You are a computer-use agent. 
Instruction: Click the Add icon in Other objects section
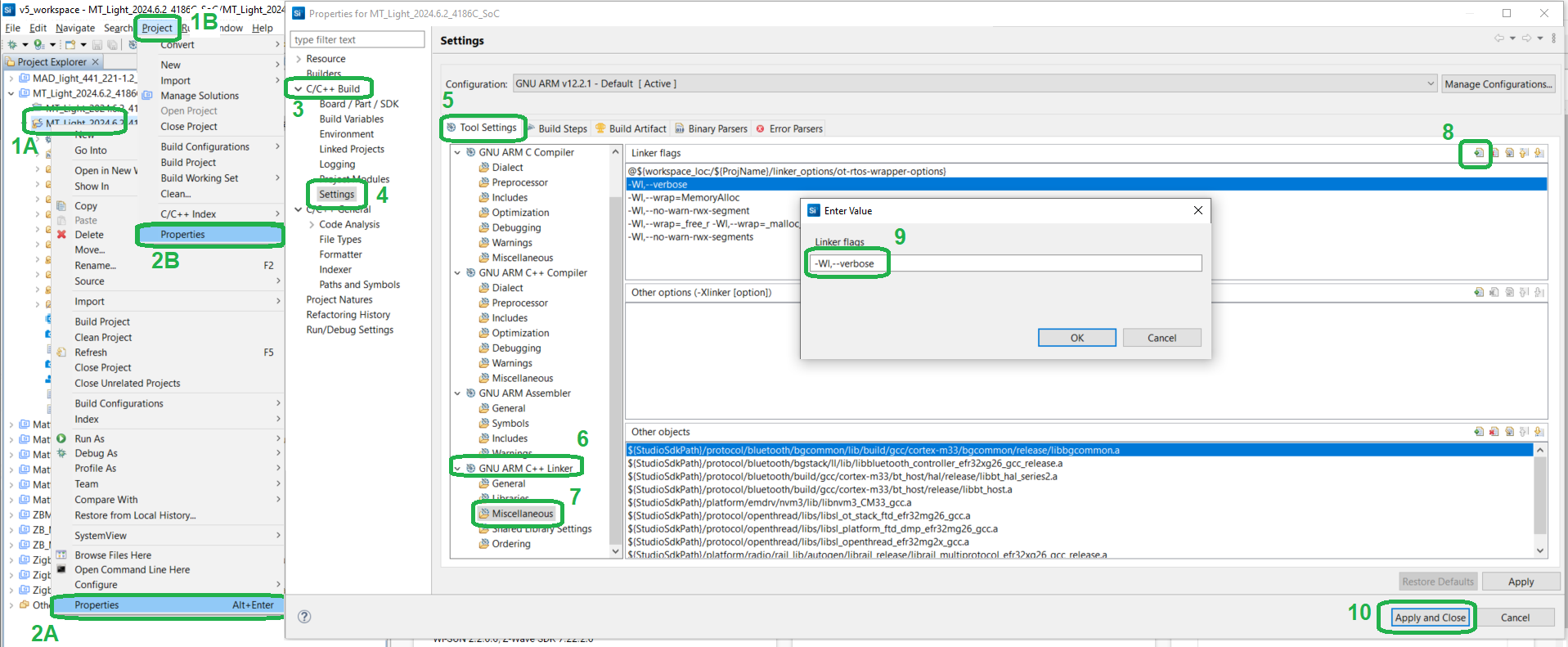click(x=1478, y=432)
